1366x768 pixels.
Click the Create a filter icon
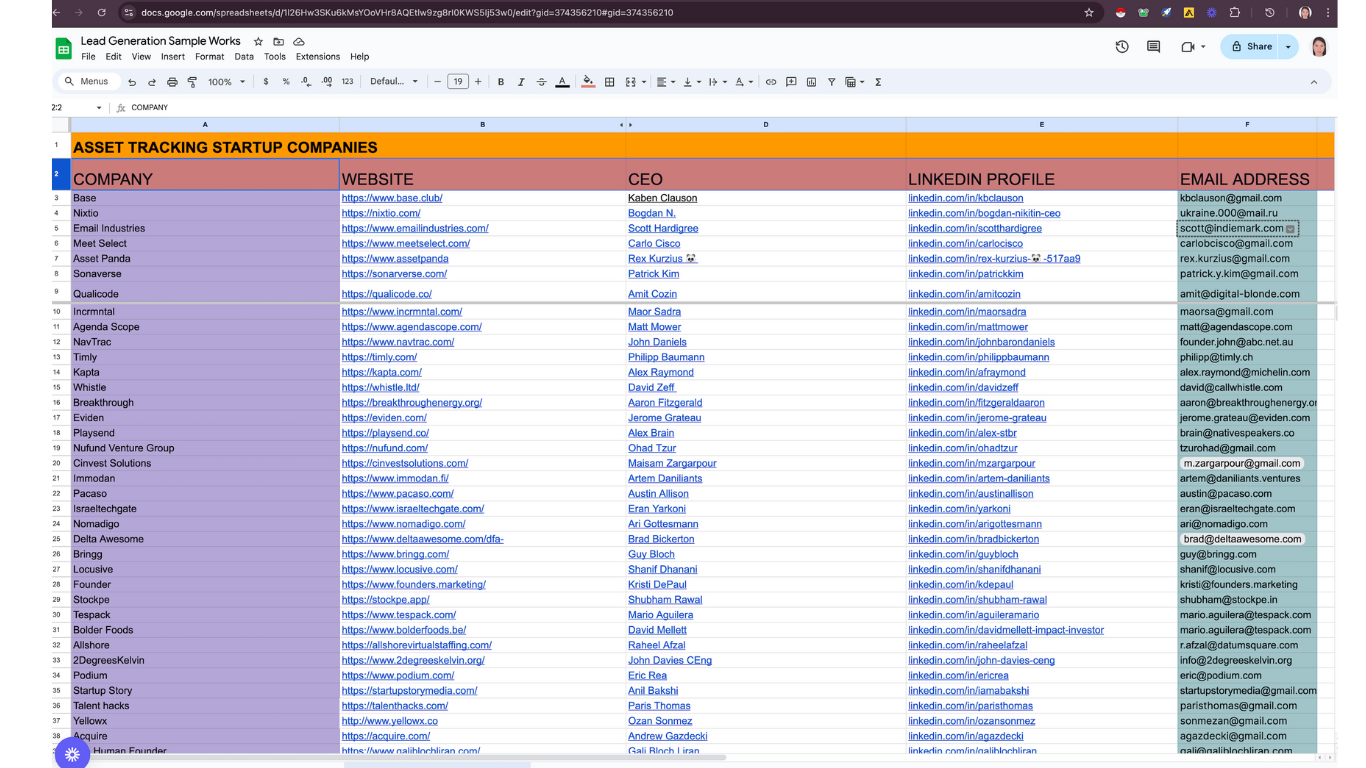click(831, 82)
